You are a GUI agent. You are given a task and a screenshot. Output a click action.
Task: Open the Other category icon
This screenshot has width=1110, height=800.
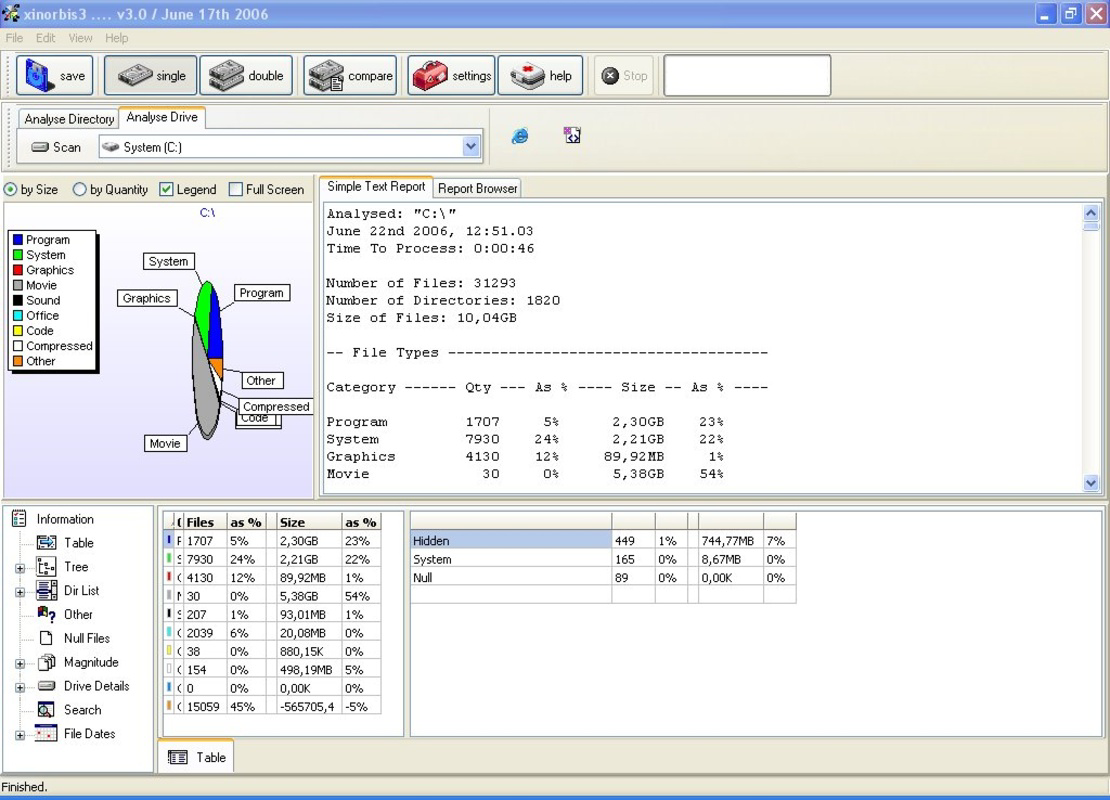click(47, 614)
